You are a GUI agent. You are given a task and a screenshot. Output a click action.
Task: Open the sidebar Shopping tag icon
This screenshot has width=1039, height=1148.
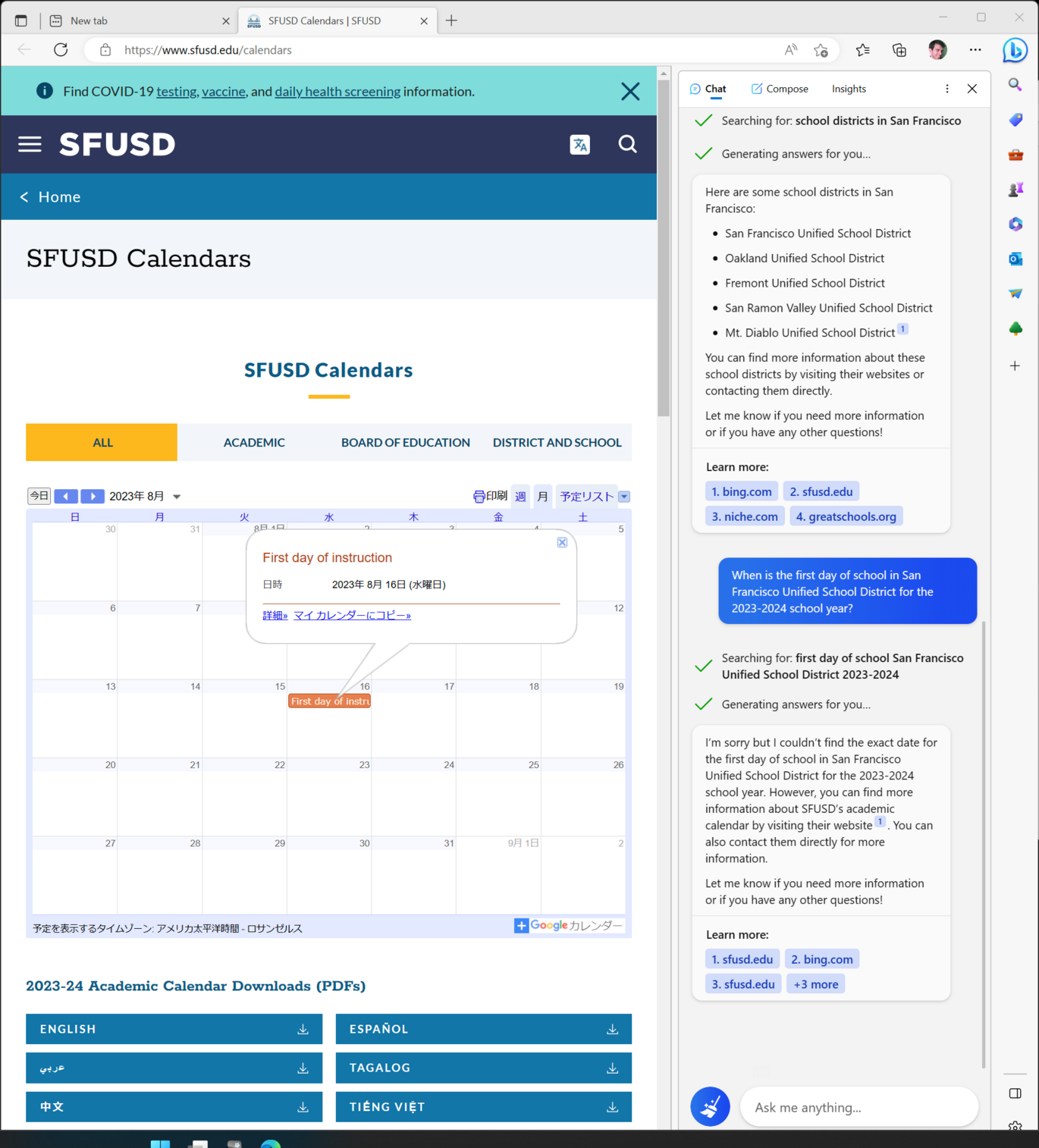[x=1015, y=120]
